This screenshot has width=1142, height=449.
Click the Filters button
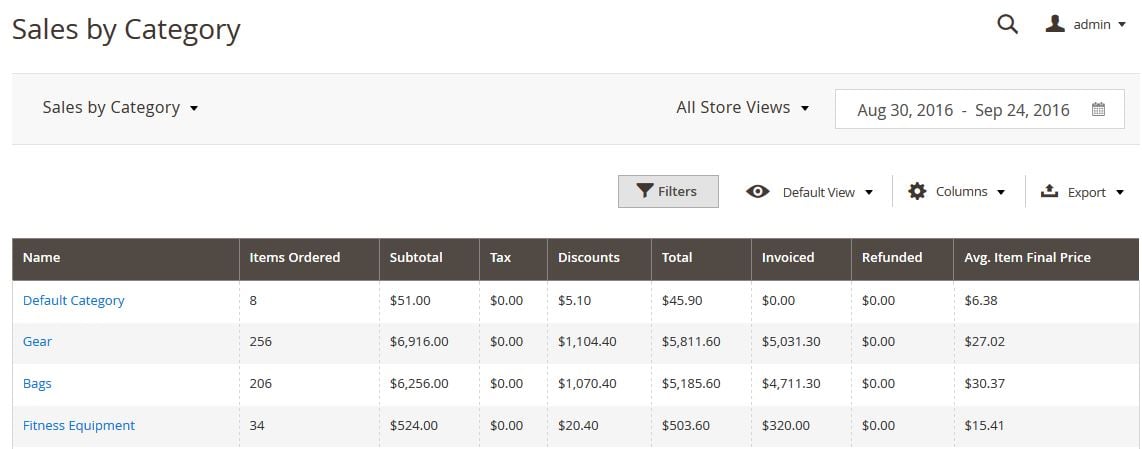[668, 191]
